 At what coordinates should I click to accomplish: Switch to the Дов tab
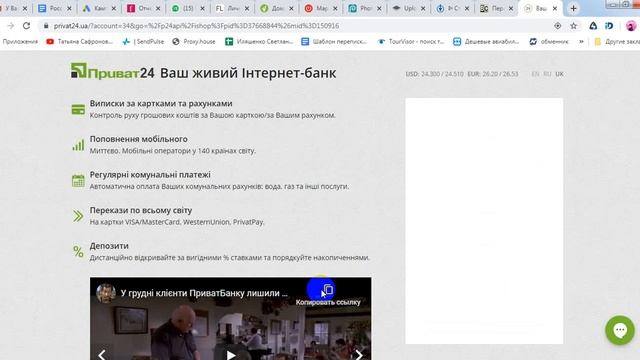point(276,8)
